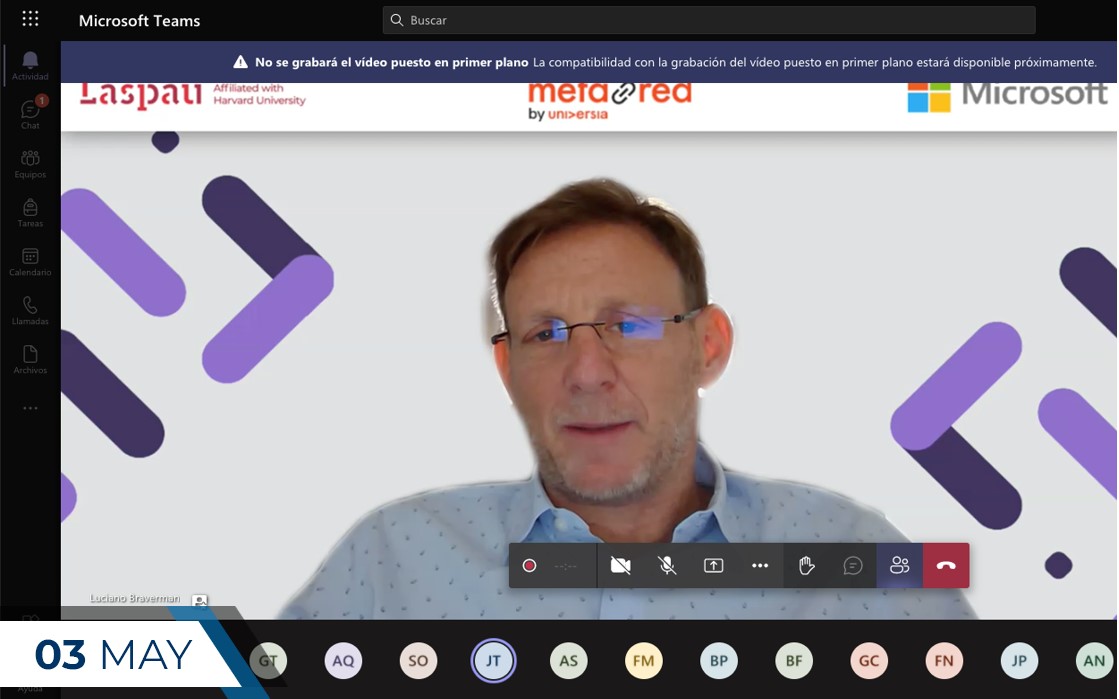Start recording with the red record button
The height and width of the screenshot is (699, 1119).
tap(529, 565)
